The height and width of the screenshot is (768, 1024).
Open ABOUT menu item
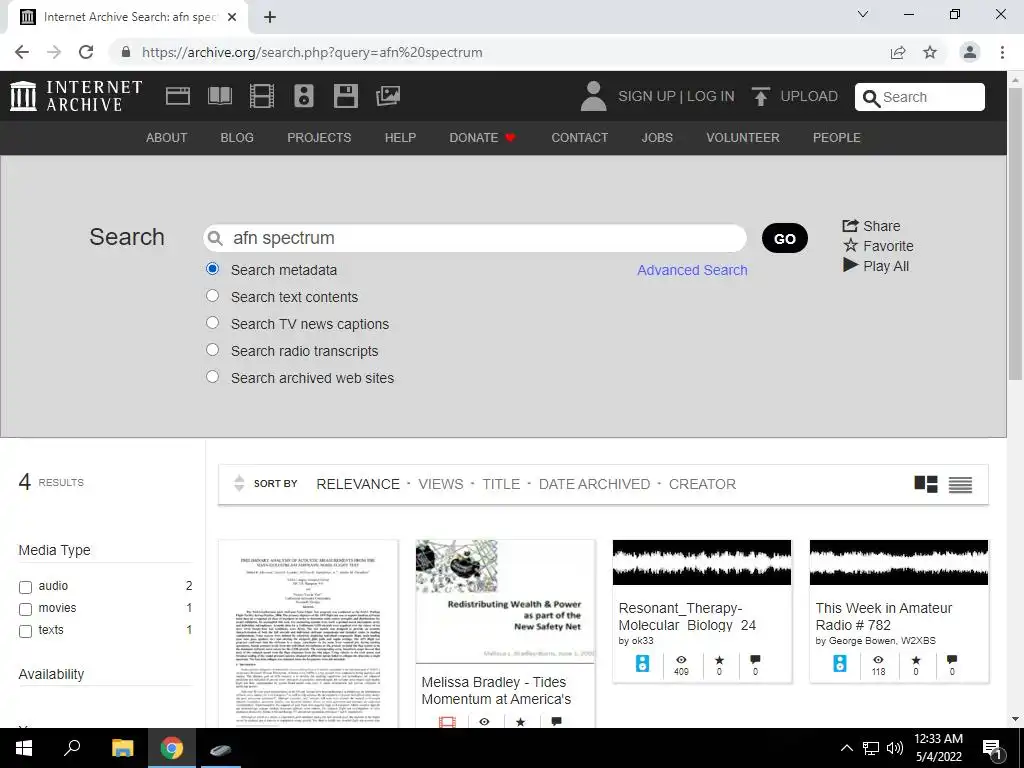coord(167,138)
